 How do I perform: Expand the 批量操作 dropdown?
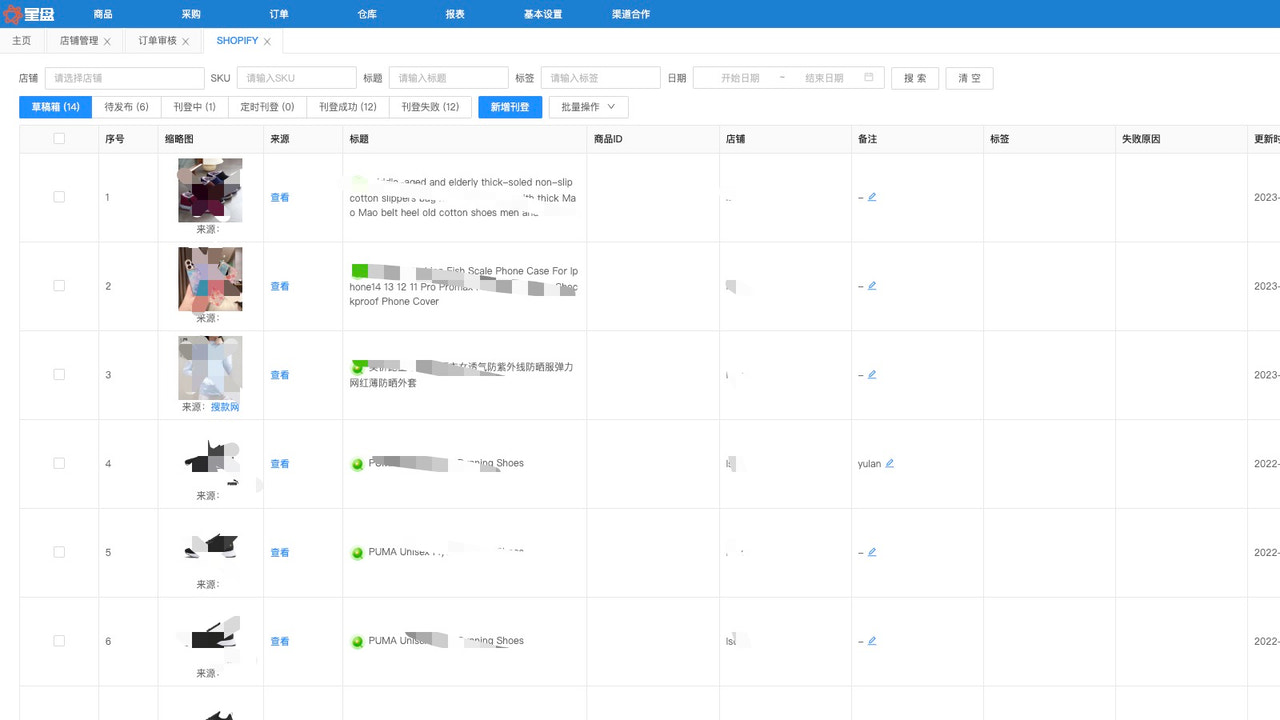588,107
